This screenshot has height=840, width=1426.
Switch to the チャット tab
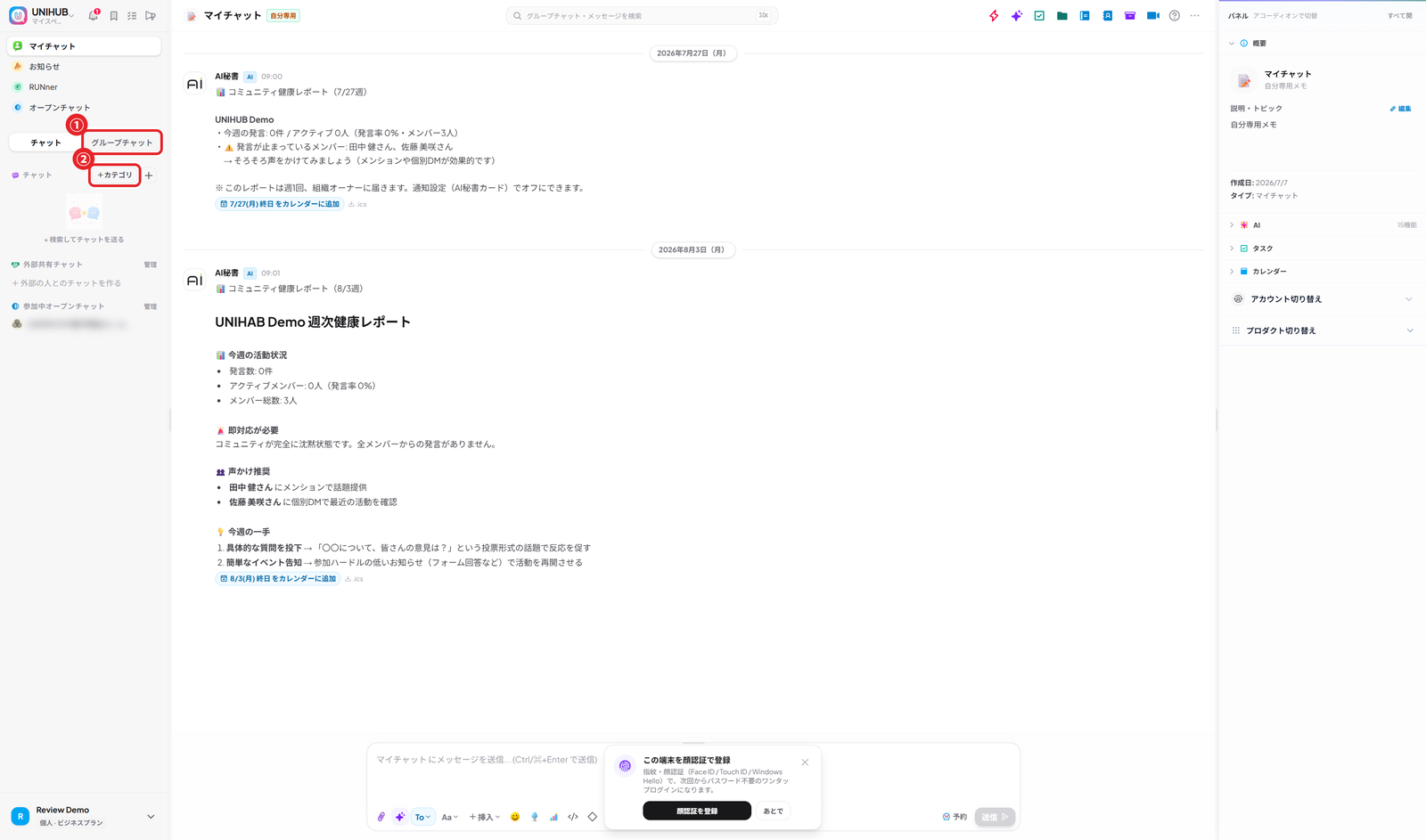tap(45, 143)
